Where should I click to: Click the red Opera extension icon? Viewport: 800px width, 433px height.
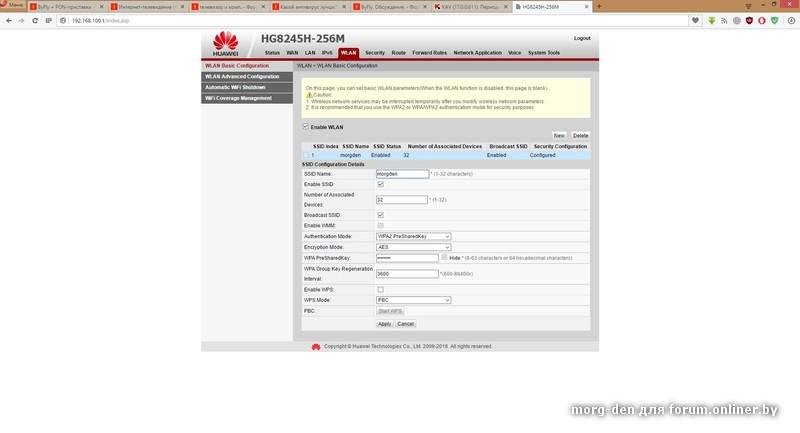762,21
